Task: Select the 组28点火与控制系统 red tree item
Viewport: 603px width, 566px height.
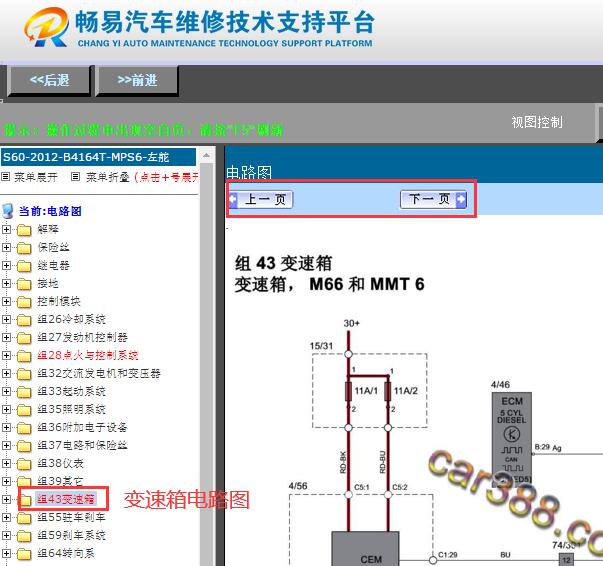Action: 88,355
